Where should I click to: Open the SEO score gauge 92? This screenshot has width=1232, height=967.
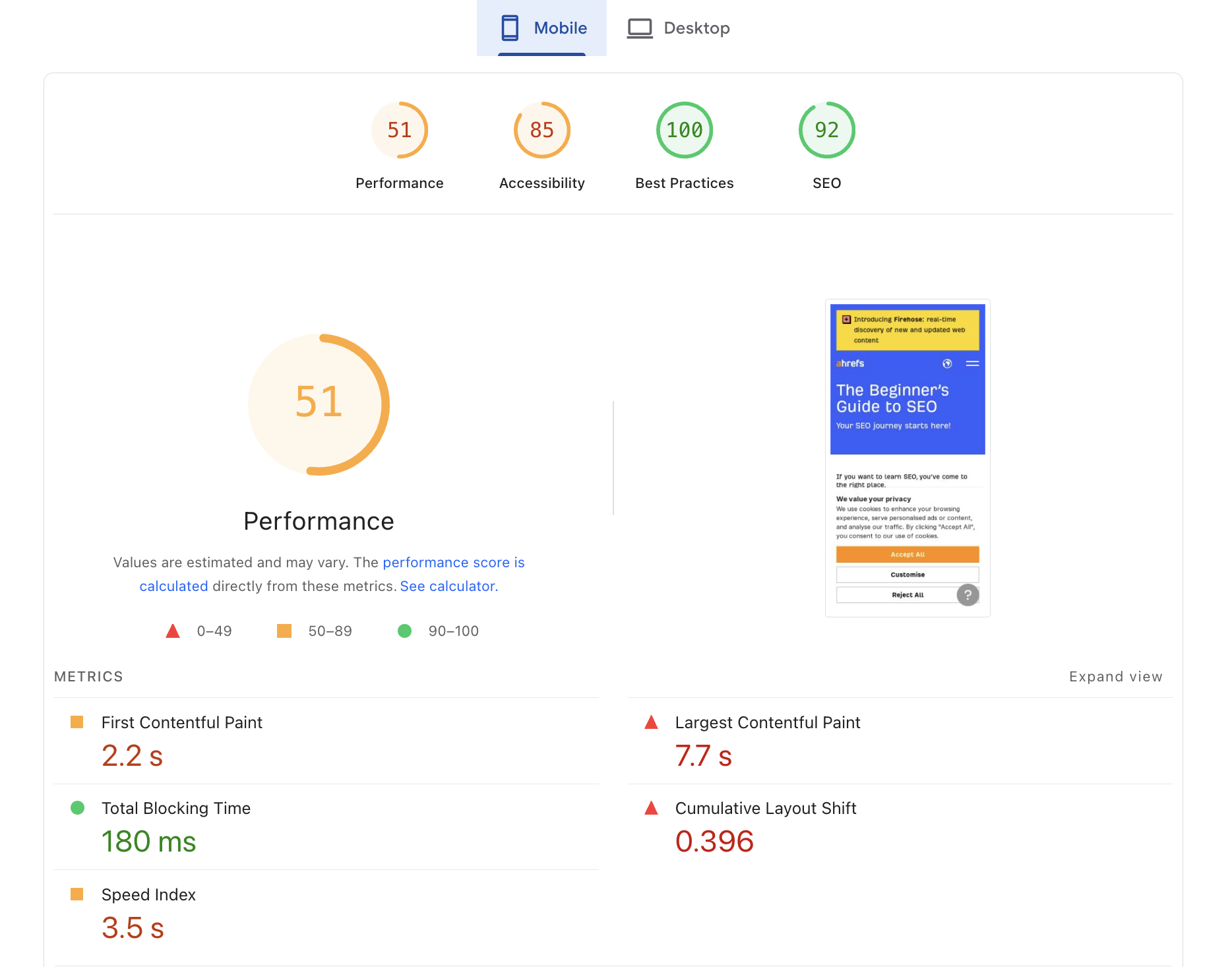827,130
